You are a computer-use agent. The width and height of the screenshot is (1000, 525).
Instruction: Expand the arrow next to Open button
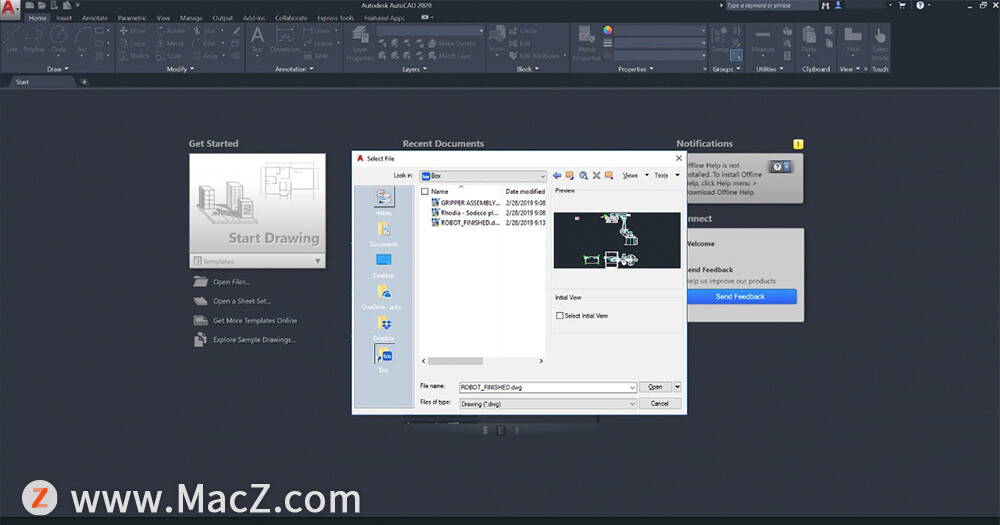pyautogui.click(x=677, y=387)
